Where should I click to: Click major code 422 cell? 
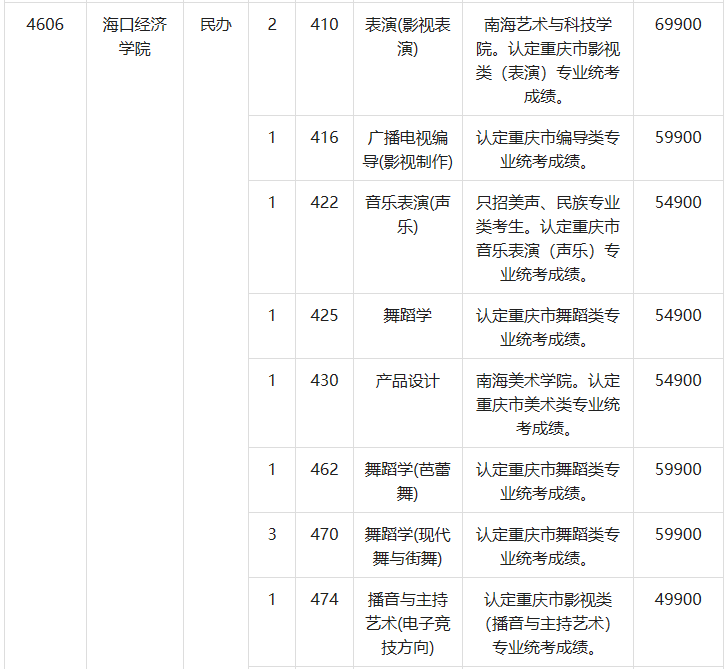point(324,203)
